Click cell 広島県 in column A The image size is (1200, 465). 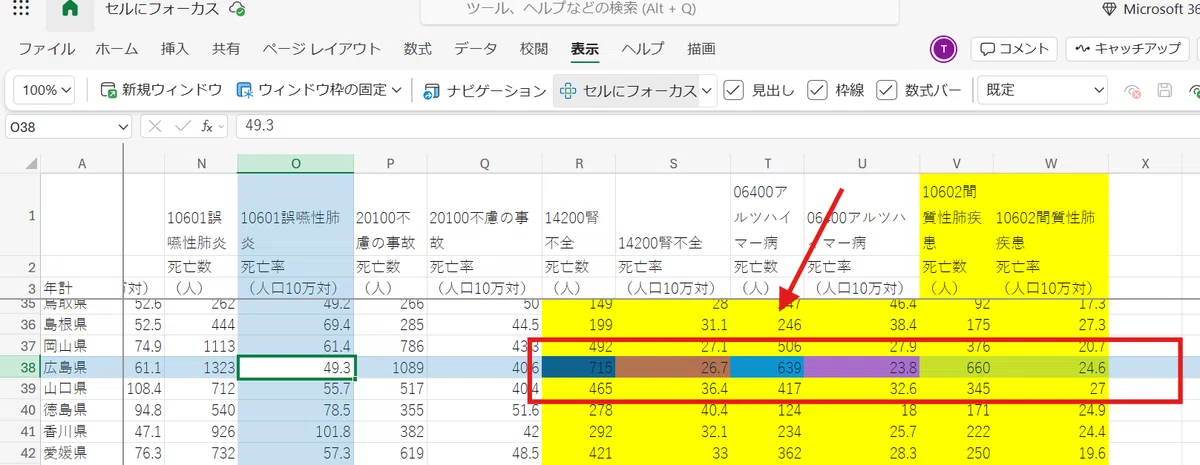81,368
